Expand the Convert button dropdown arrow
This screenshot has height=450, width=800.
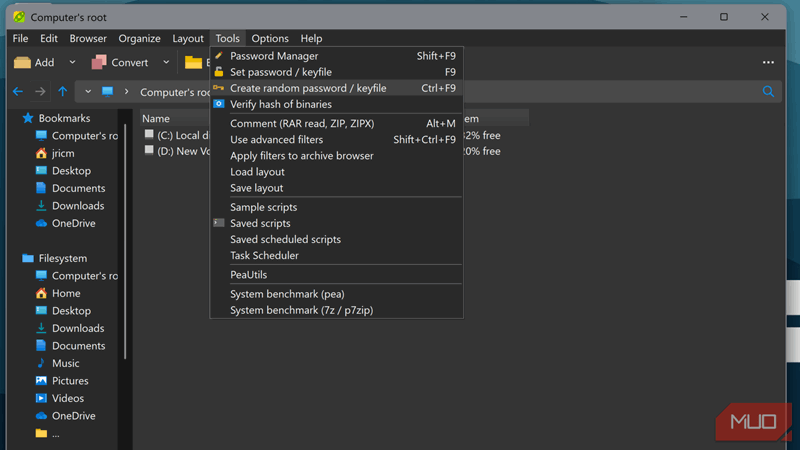click(166, 62)
